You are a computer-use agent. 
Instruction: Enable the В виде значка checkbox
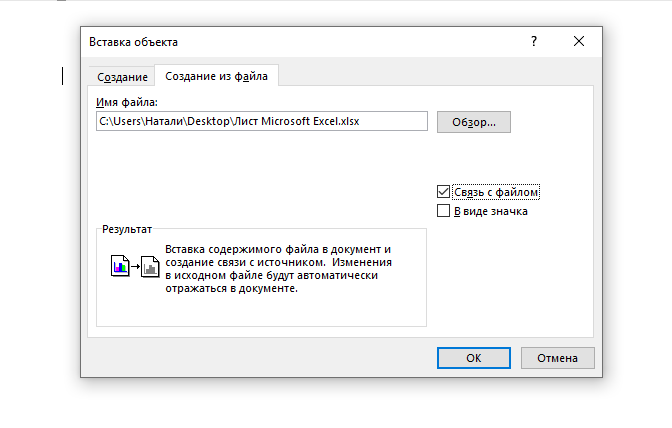click(x=444, y=211)
